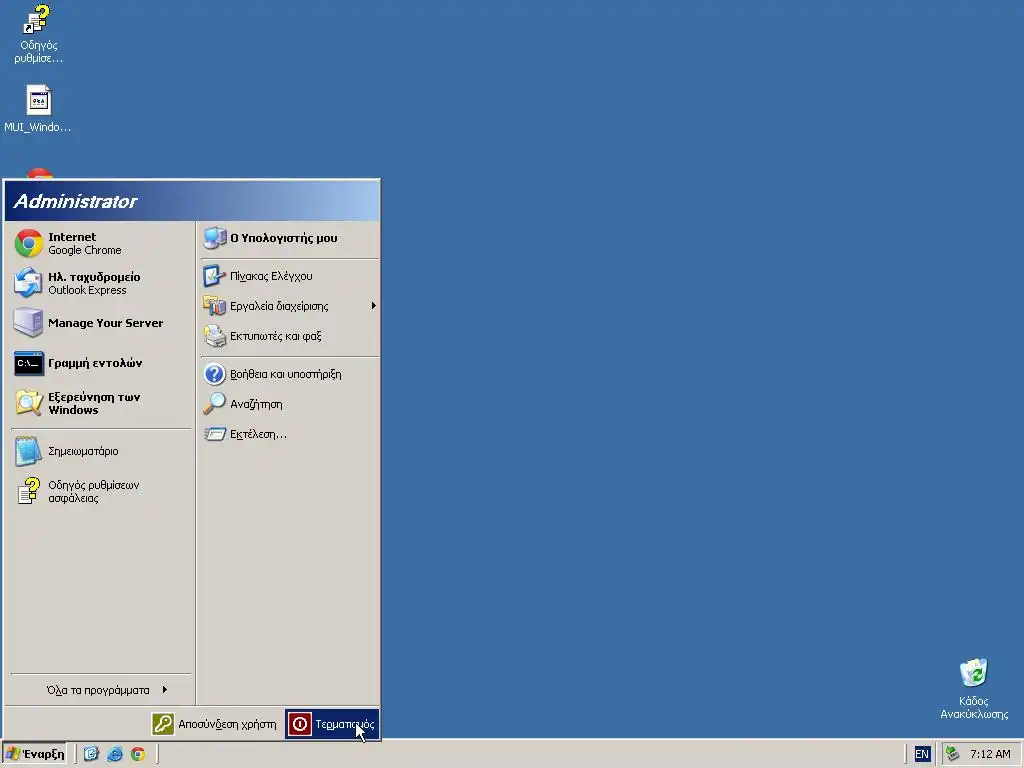Open Εκτέλεση... run dialog
The height and width of the screenshot is (768, 1024).
click(x=289, y=434)
